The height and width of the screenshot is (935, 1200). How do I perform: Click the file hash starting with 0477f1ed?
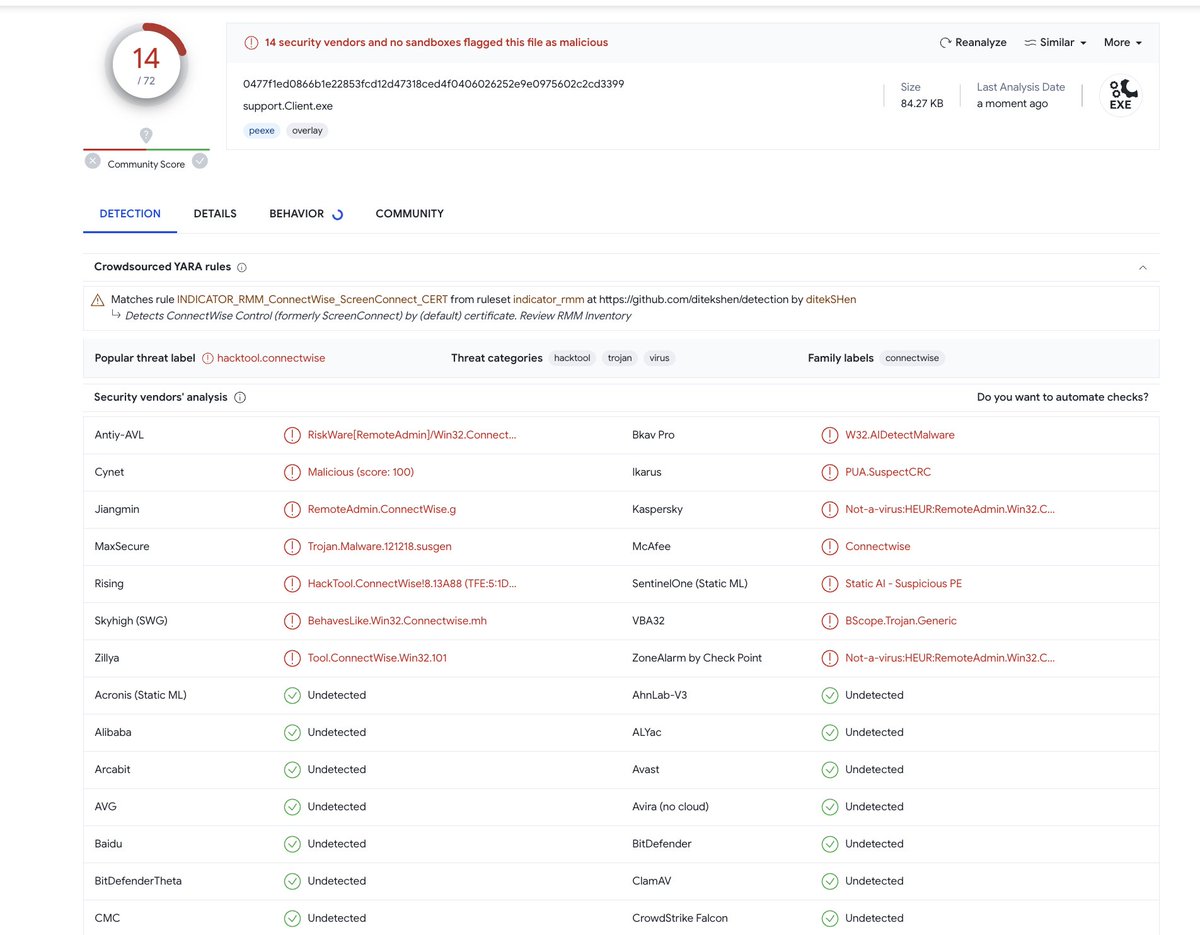pyautogui.click(x=433, y=84)
